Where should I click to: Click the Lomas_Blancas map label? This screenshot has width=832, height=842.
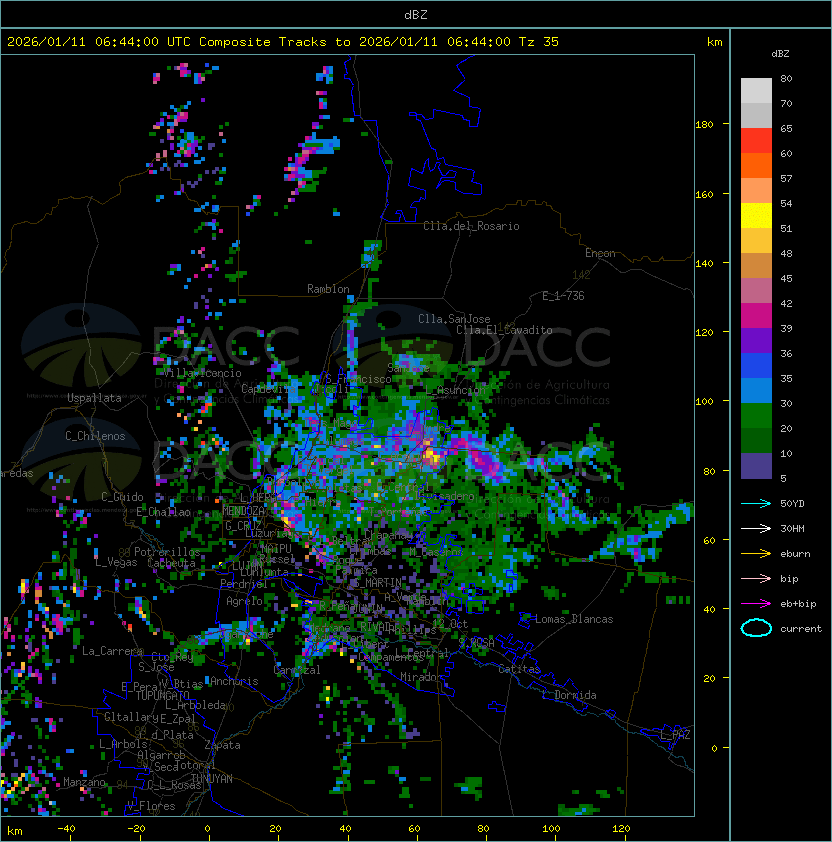pos(574,619)
